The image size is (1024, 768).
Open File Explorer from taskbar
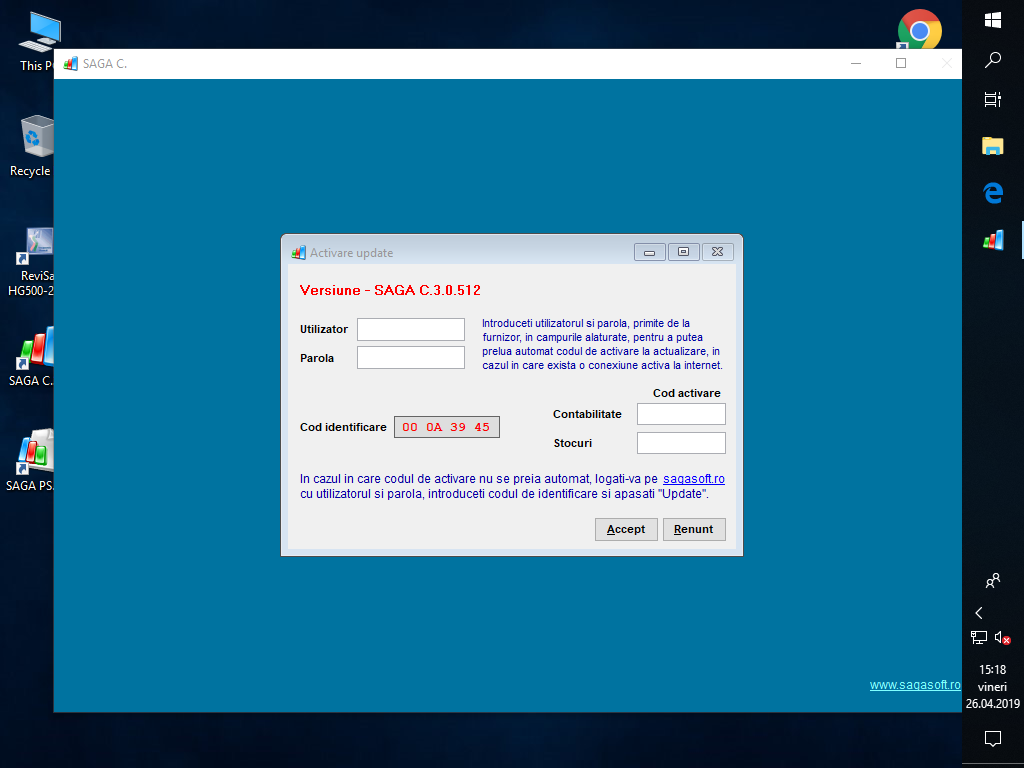(993, 146)
